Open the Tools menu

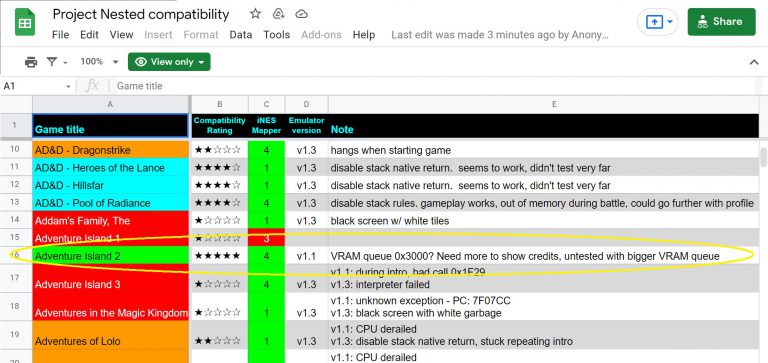(277, 35)
